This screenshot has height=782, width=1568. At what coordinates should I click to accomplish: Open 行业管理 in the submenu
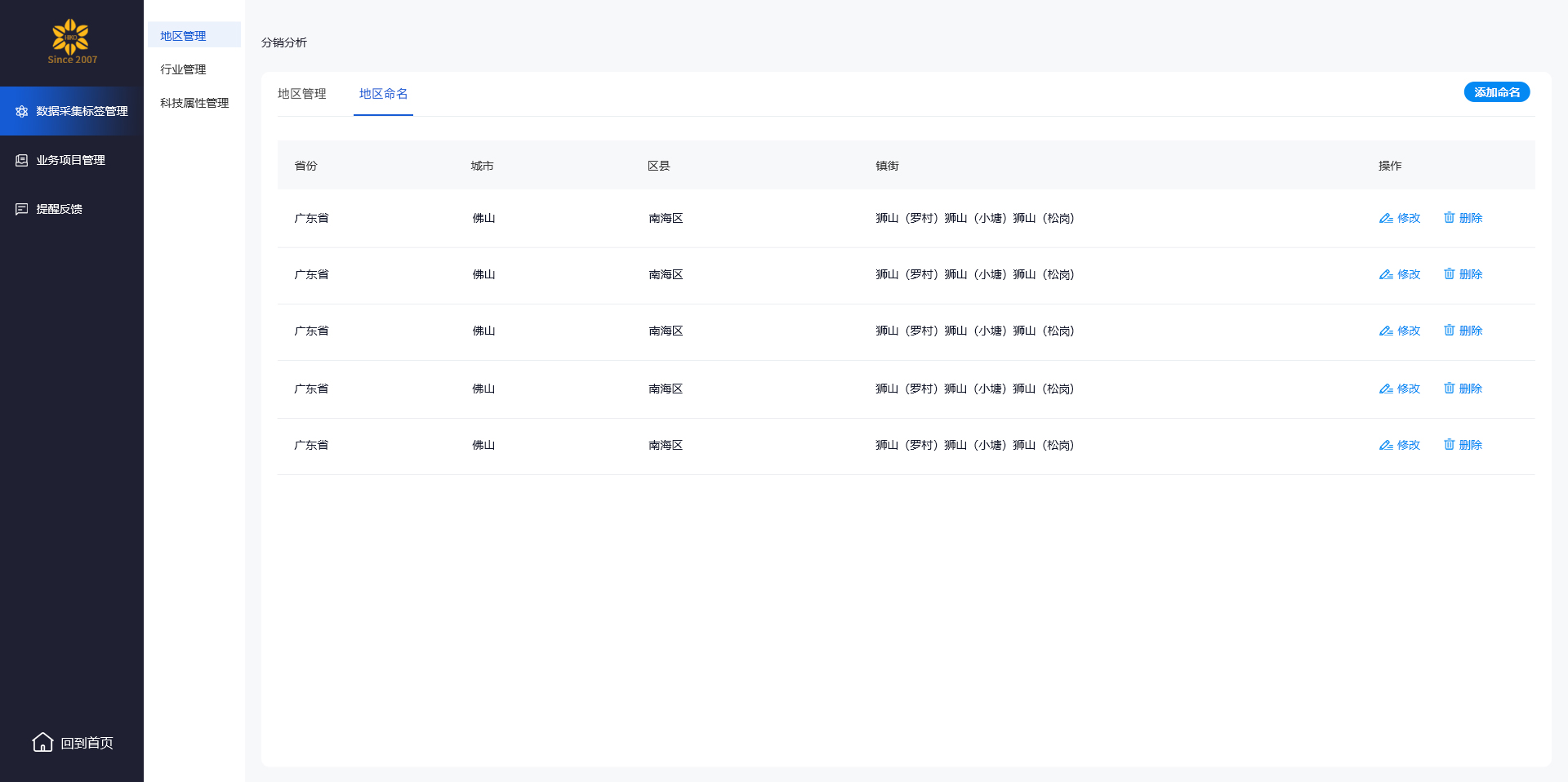(183, 69)
